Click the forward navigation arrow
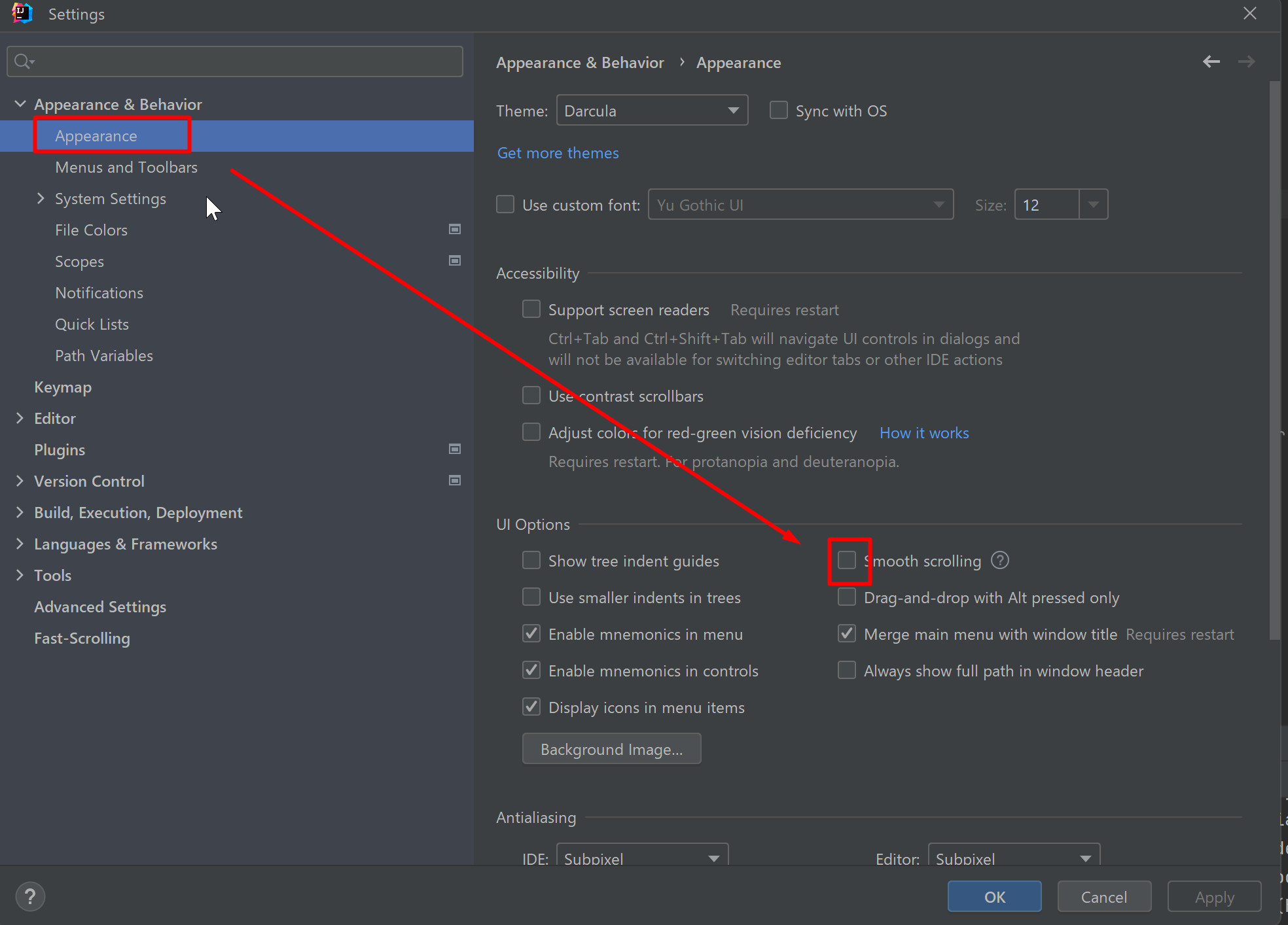The image size is (1288, 925). 1246,61
